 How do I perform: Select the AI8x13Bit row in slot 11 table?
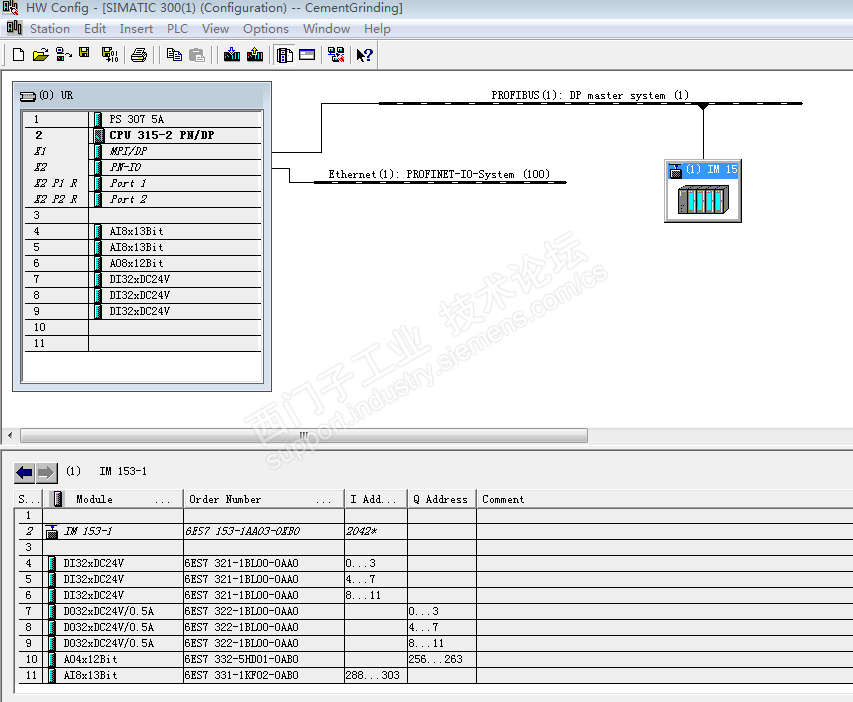tap(434, 675)
